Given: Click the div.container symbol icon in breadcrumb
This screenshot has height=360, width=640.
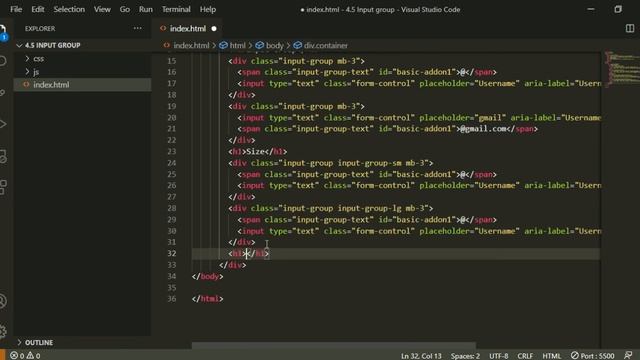Looking at the screenshot, I should (298, 45).
